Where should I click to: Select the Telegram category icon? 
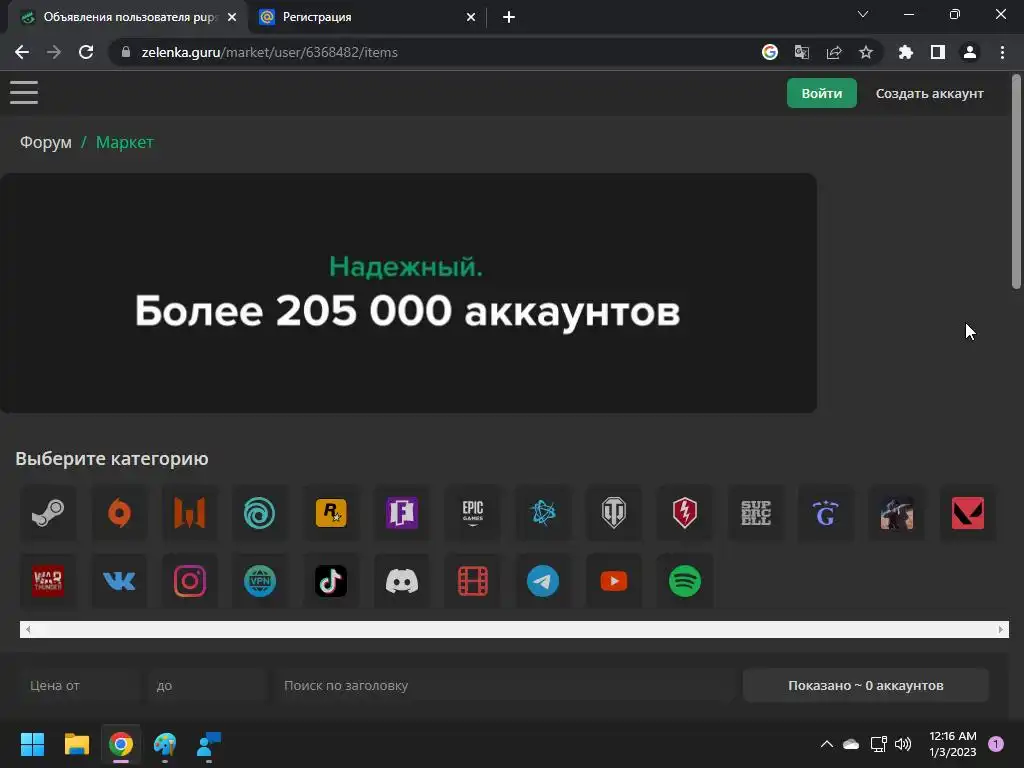543,581
